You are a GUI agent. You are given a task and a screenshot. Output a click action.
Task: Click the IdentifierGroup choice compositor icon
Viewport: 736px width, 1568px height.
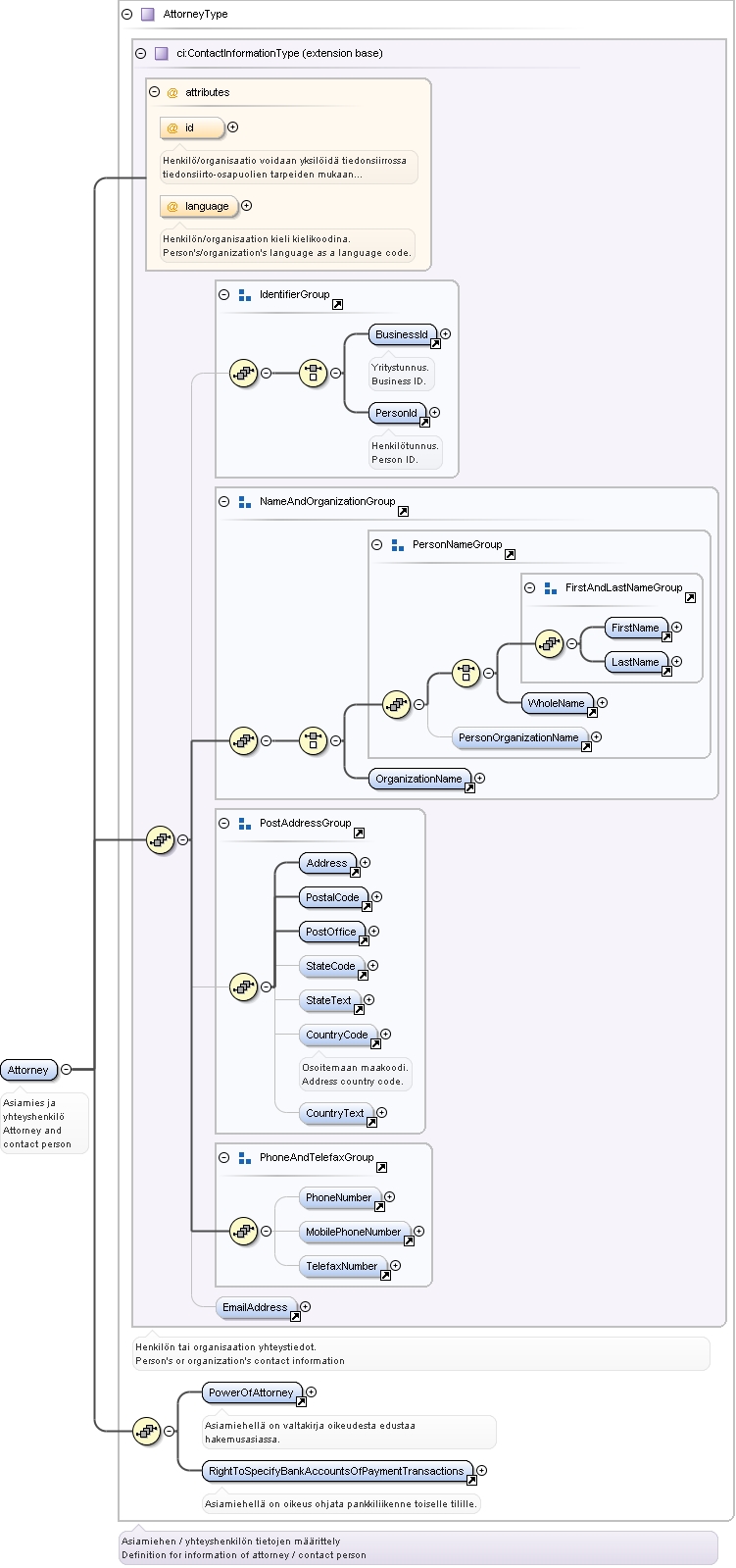313,373
